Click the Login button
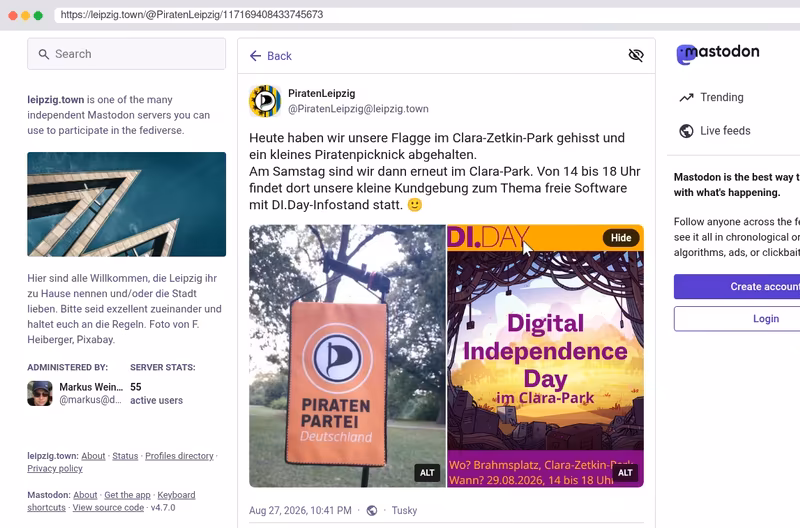The image size is (800, 528). coord(737,319)
